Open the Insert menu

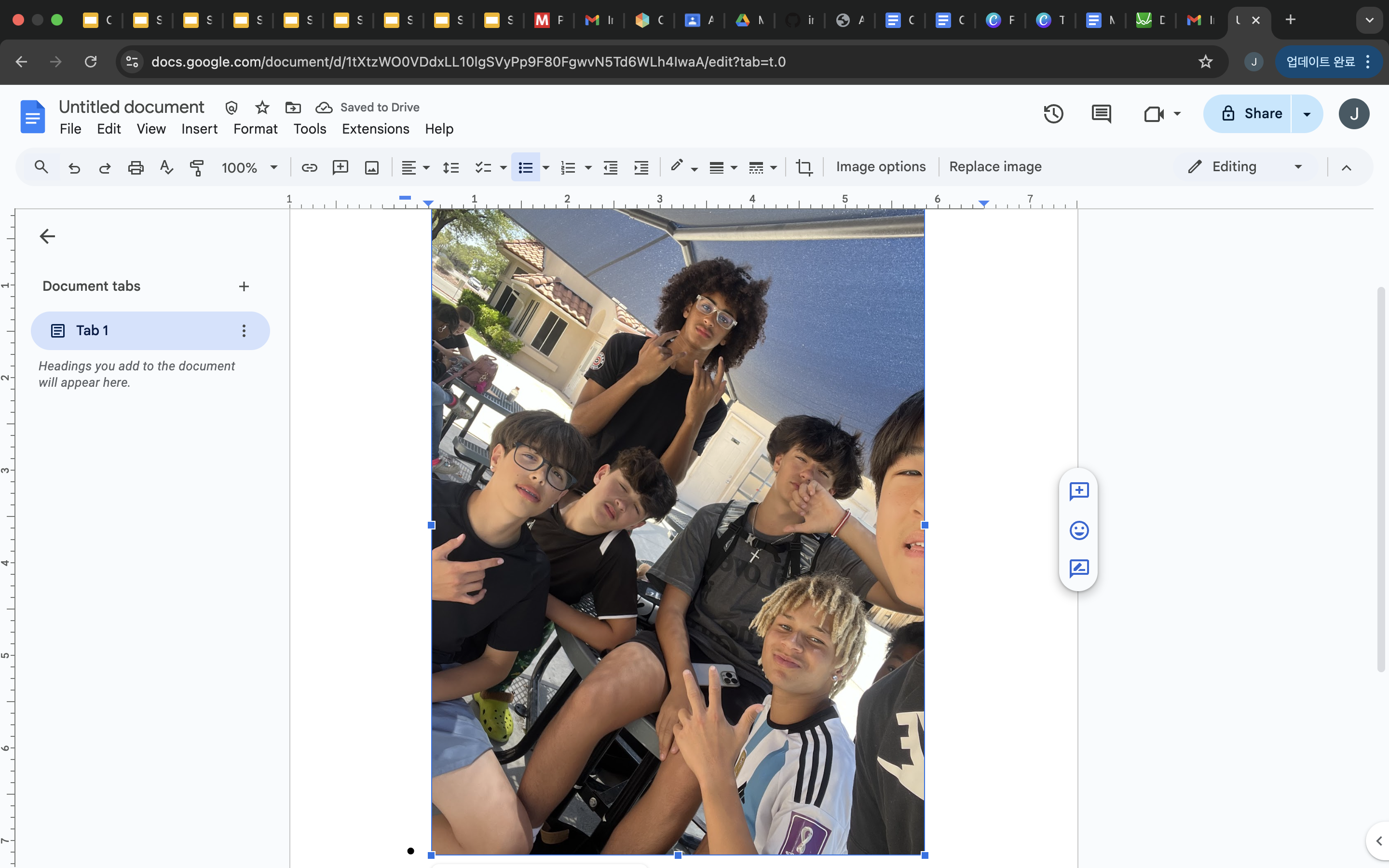point(199,129)
